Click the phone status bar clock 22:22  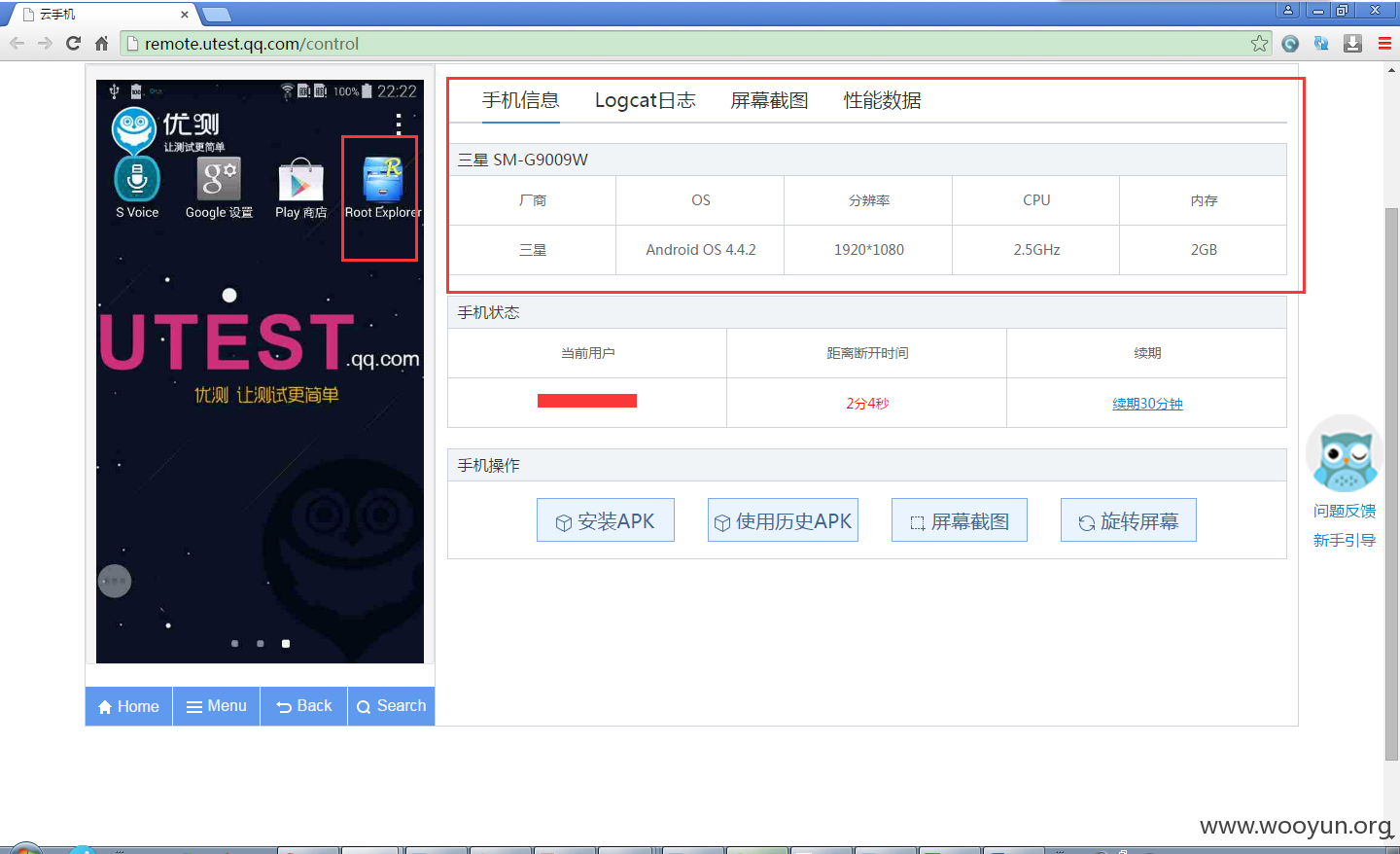coord(397,90)
